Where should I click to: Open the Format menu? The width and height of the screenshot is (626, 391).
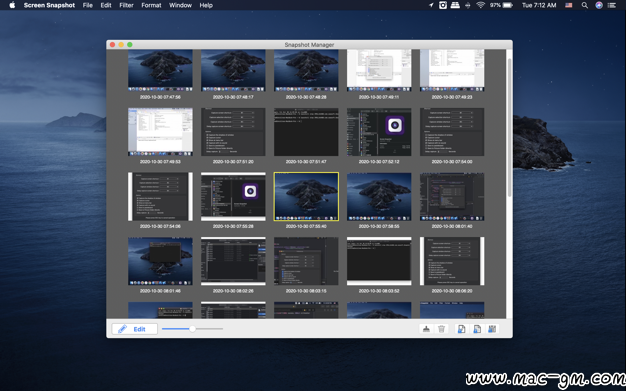tap(151, 5)
